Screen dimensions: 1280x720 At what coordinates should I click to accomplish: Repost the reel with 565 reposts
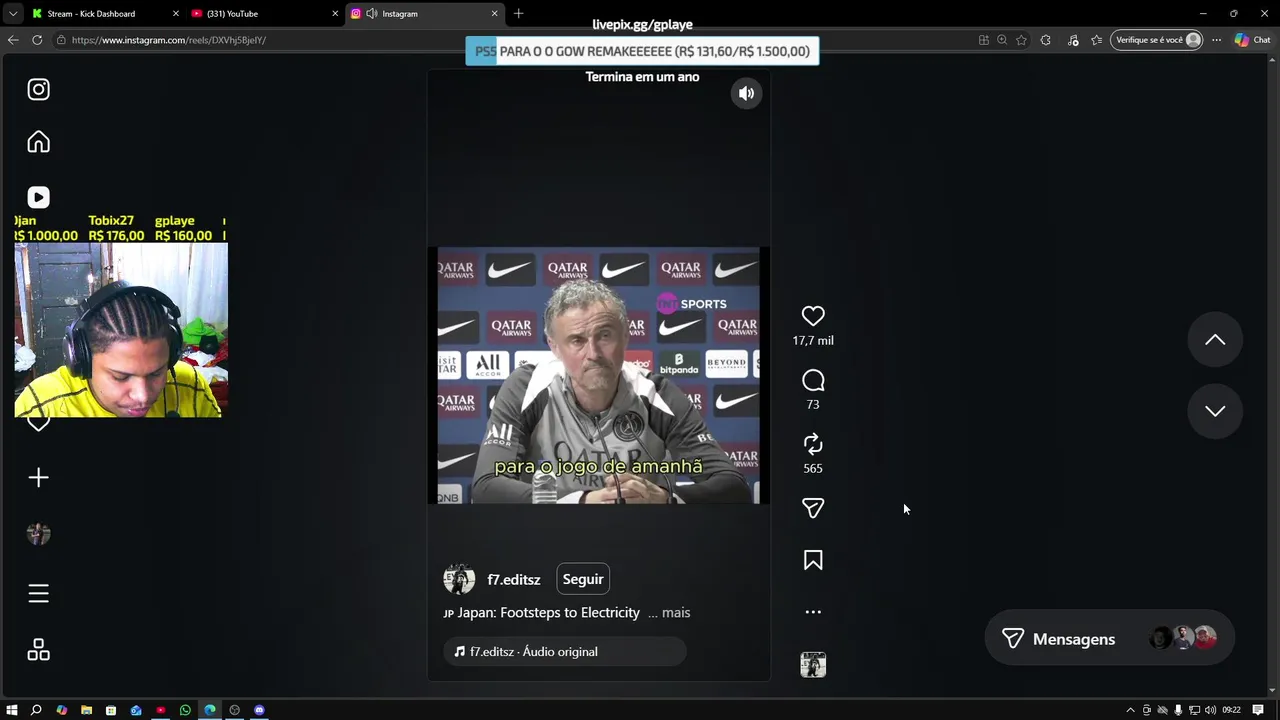coord(813,444)
